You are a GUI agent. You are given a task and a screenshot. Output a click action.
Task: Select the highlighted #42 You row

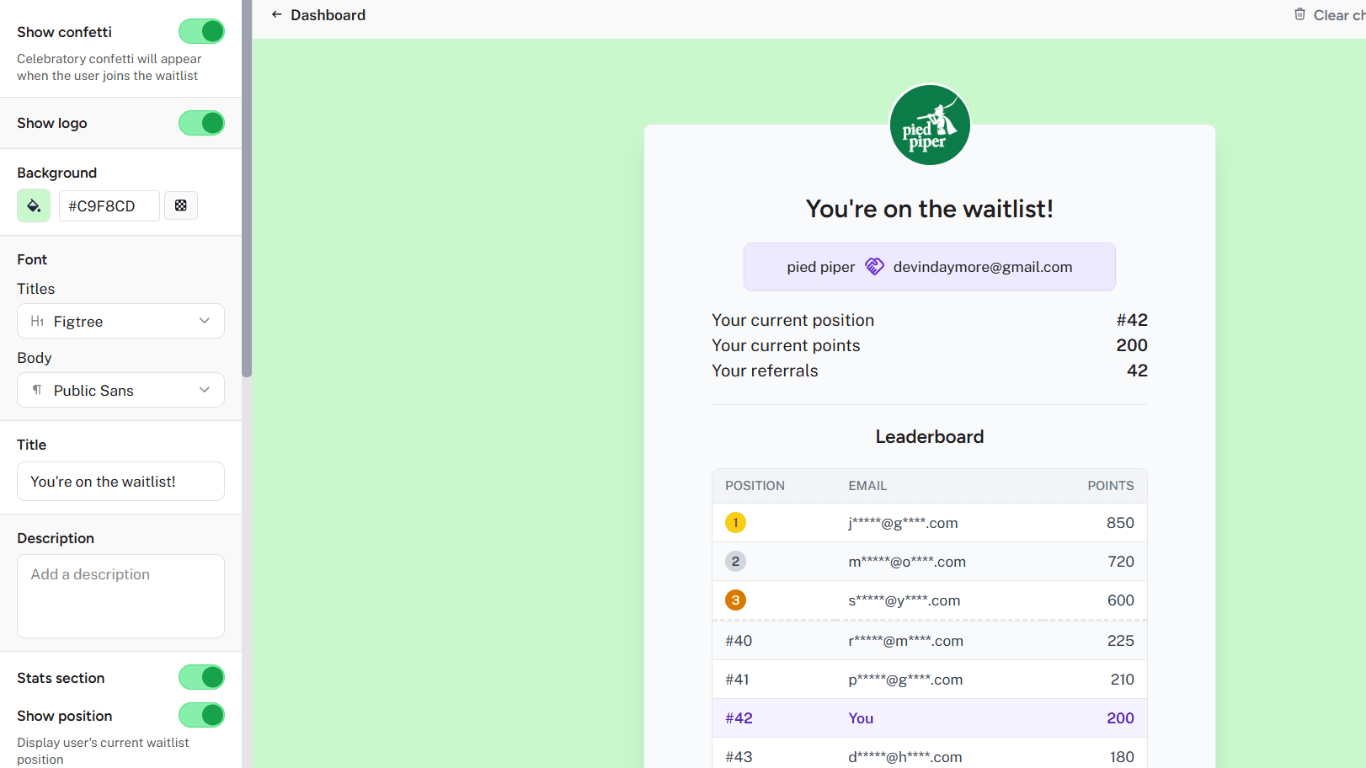click(930, 718)
